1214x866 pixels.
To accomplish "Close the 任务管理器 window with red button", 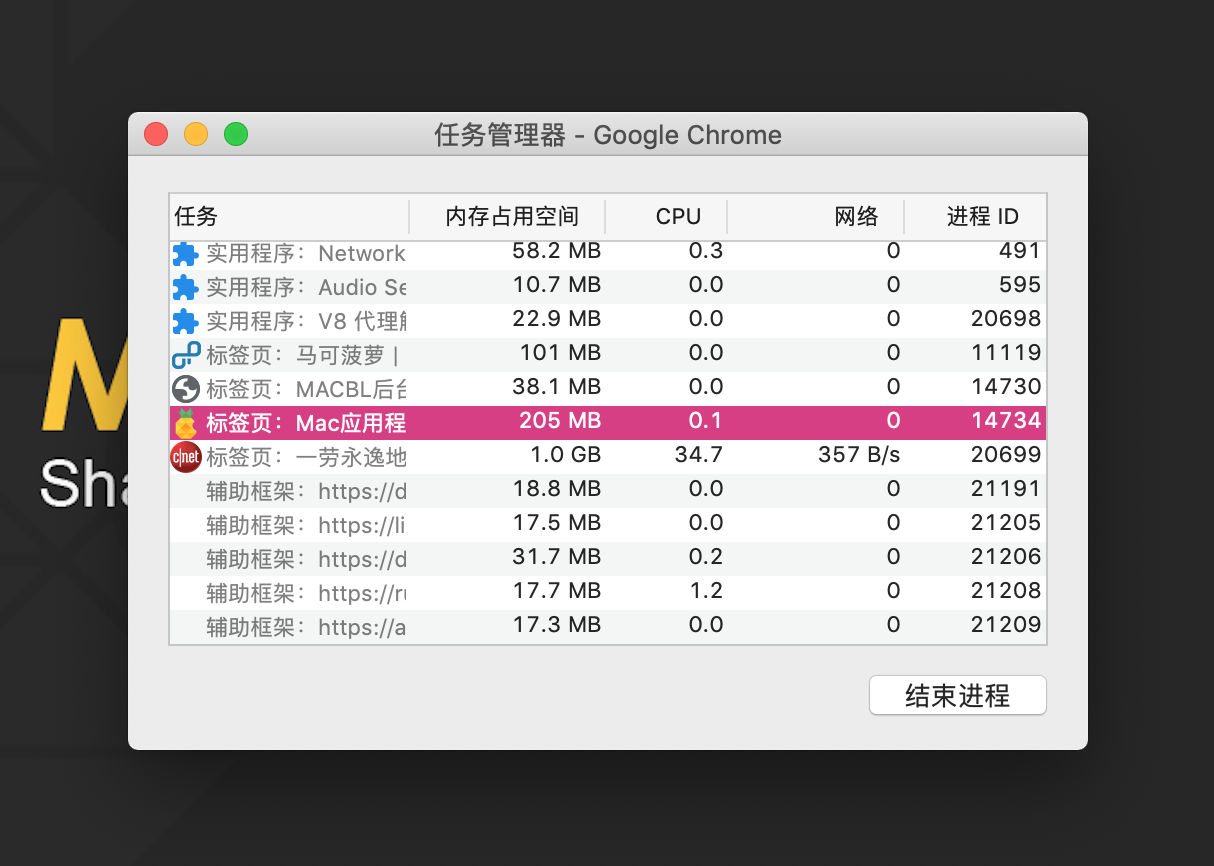I will (156, 134).
